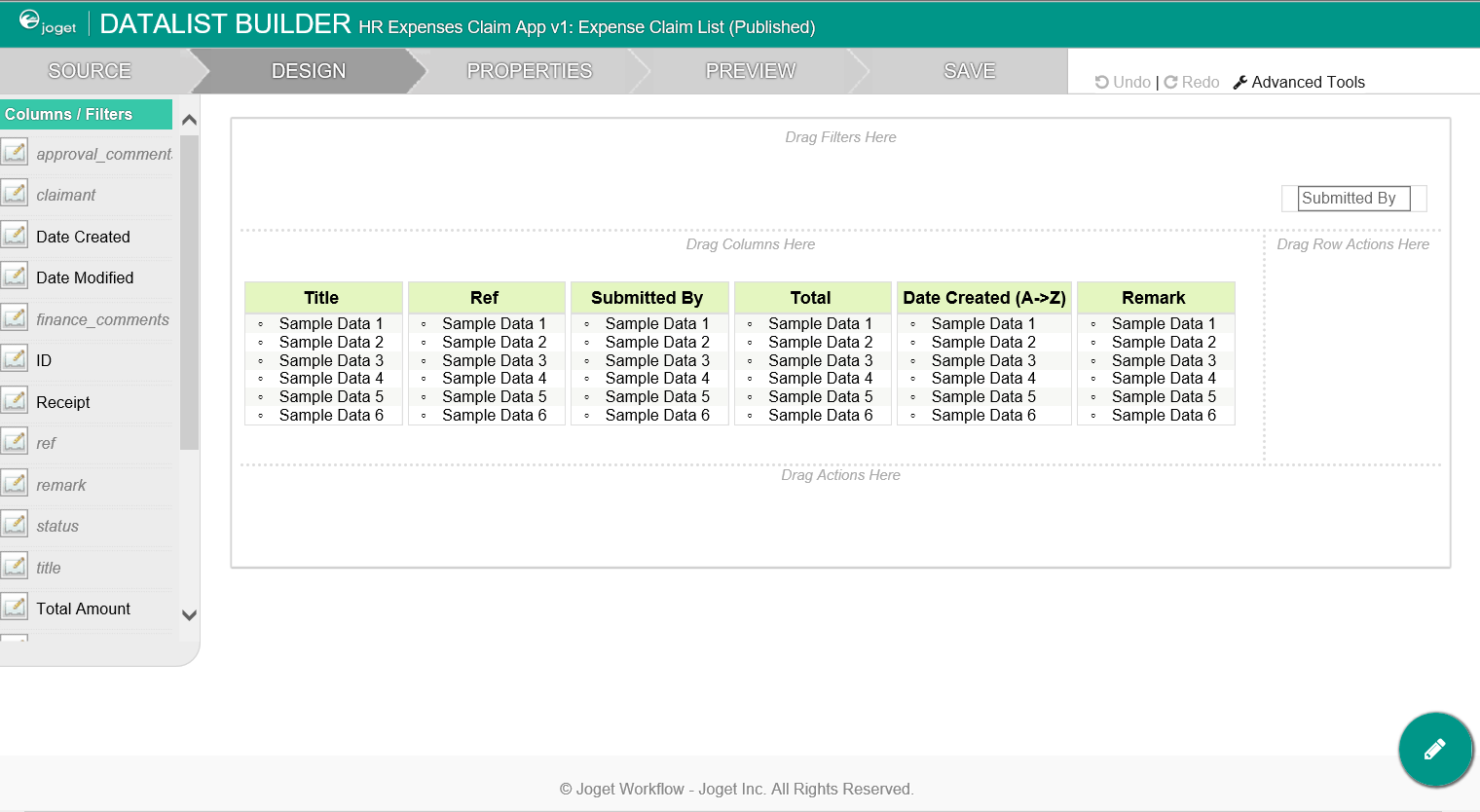Click the Date Created column icon

[15, 236]
